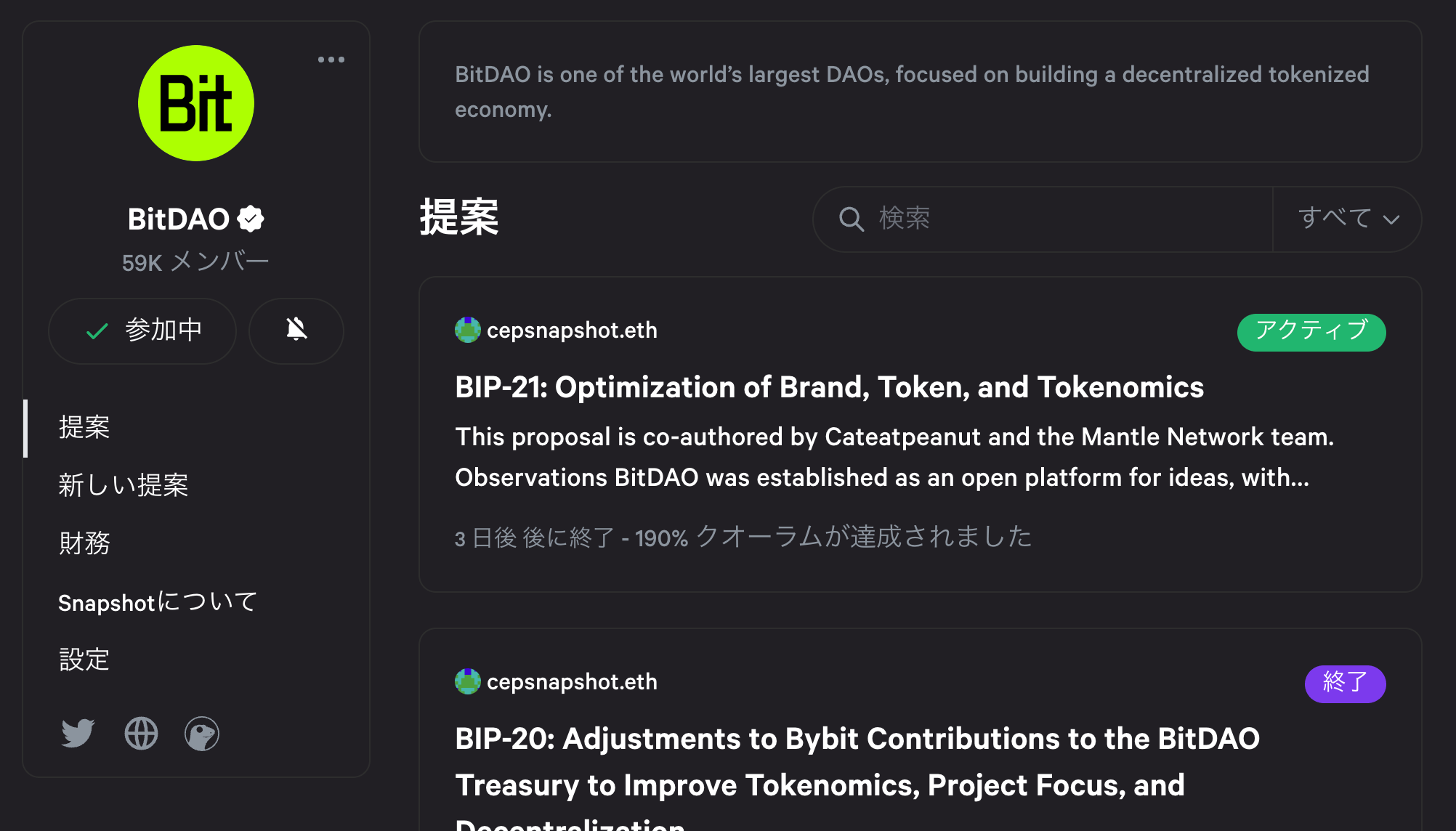Open 設定 settings in sidebar
The width and height of the screenshot is (1456, 831).
coord(84,660)
